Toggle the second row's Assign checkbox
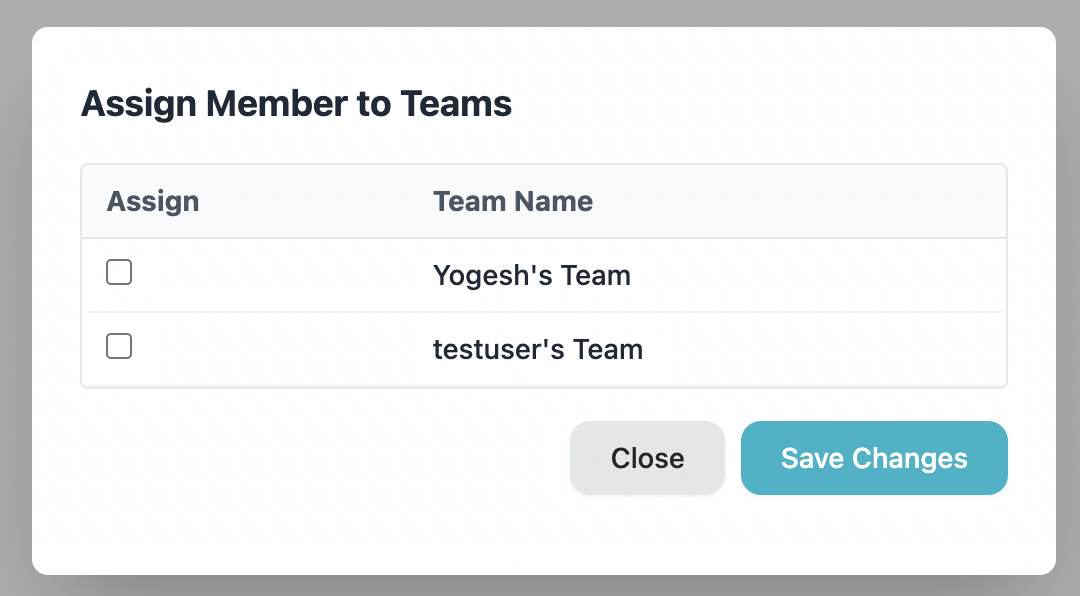The width and height of the screenshot is (1080, 596). [x=119, y=346]
